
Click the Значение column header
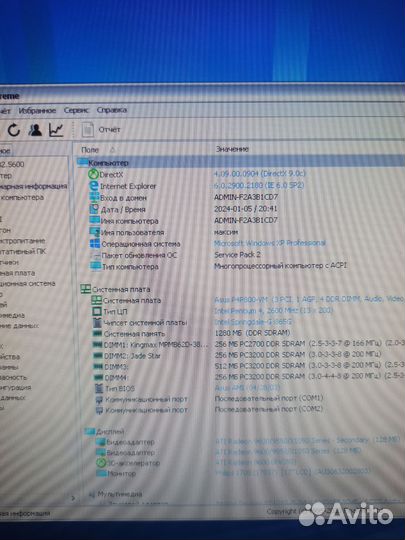tap(232, 149)
